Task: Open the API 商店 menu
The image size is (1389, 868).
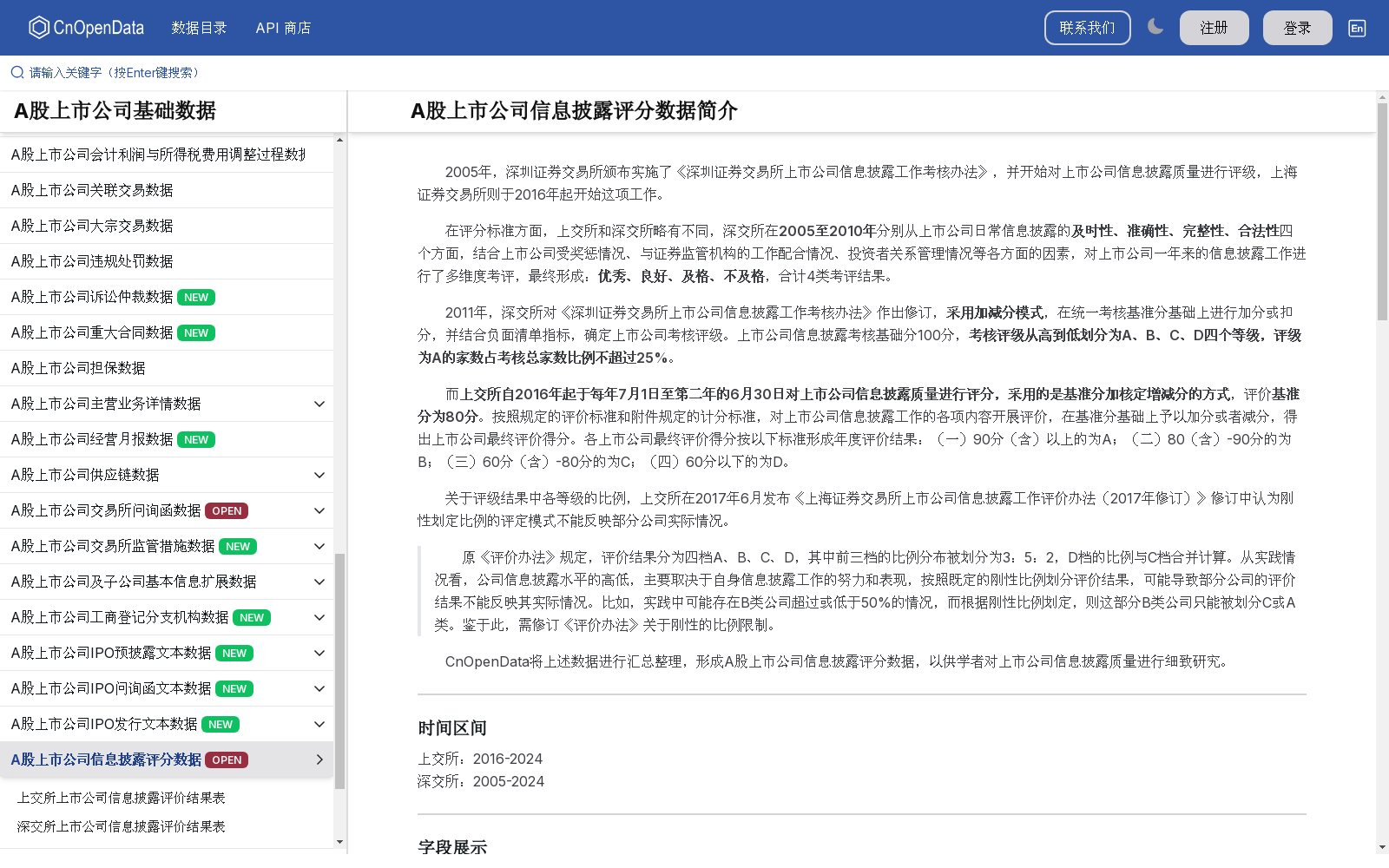Action: tap(283, 28)
